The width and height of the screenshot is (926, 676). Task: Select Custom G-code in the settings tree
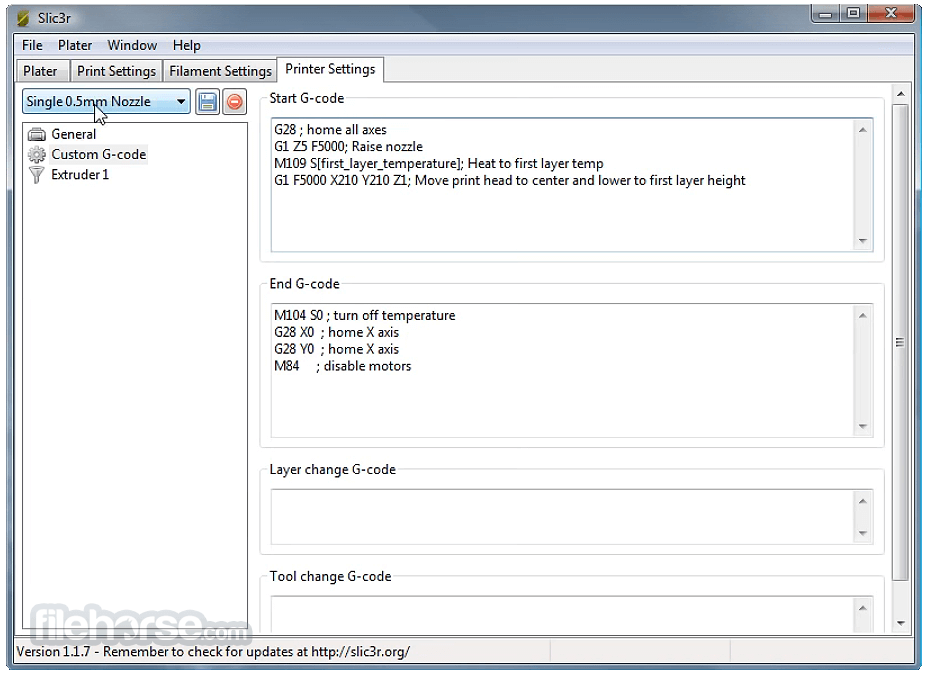click(99, 155)
